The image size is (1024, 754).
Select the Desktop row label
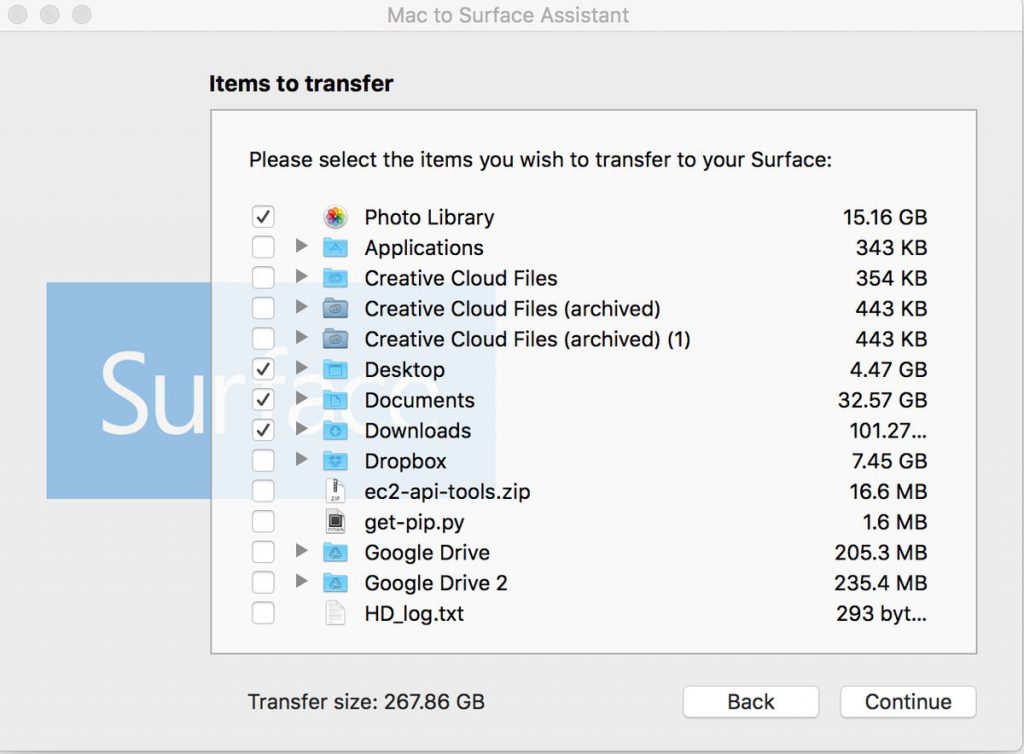tap(405, 369)
